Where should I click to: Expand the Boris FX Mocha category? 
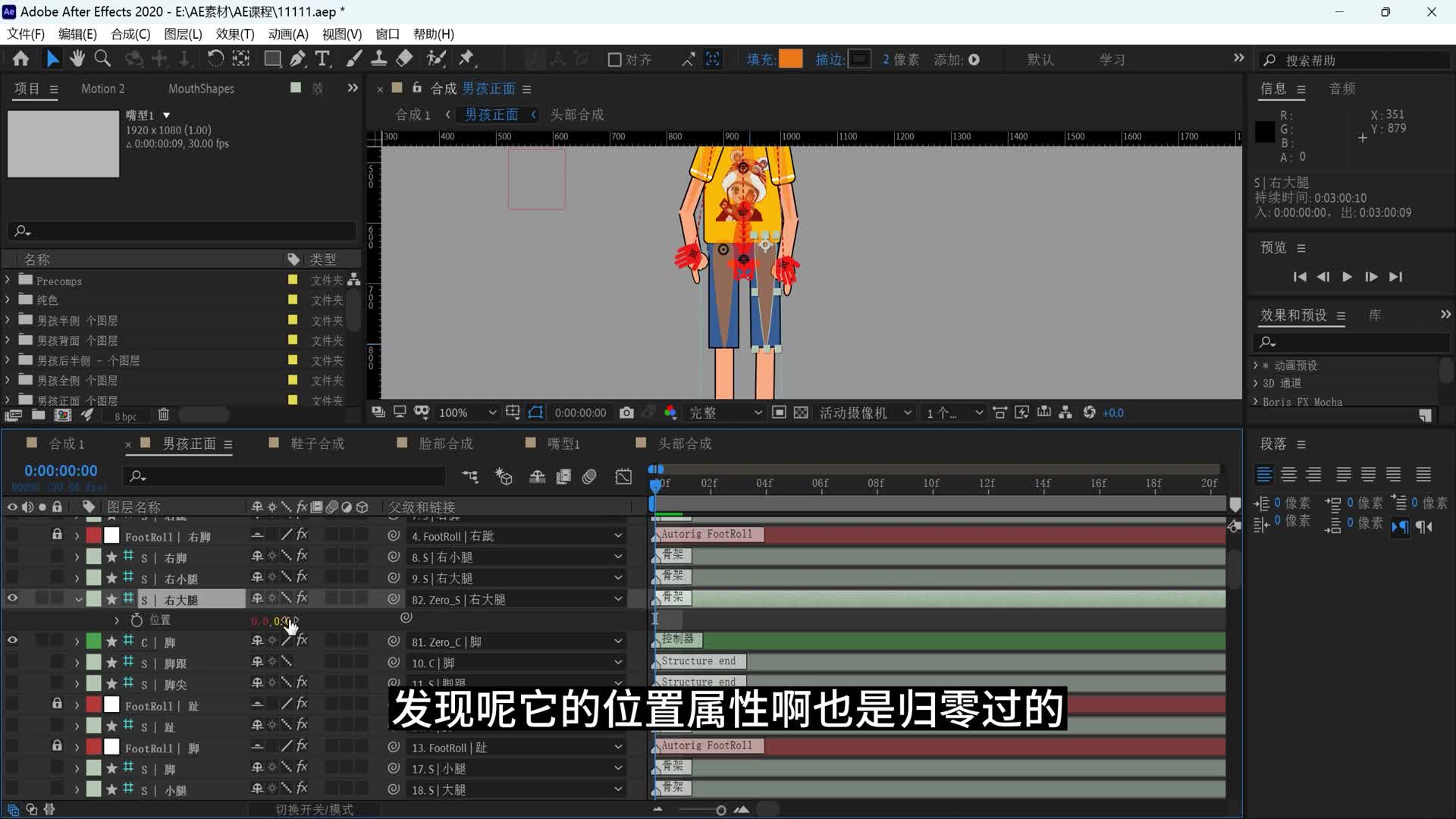pyautogui.click(x=1256, y=402)
